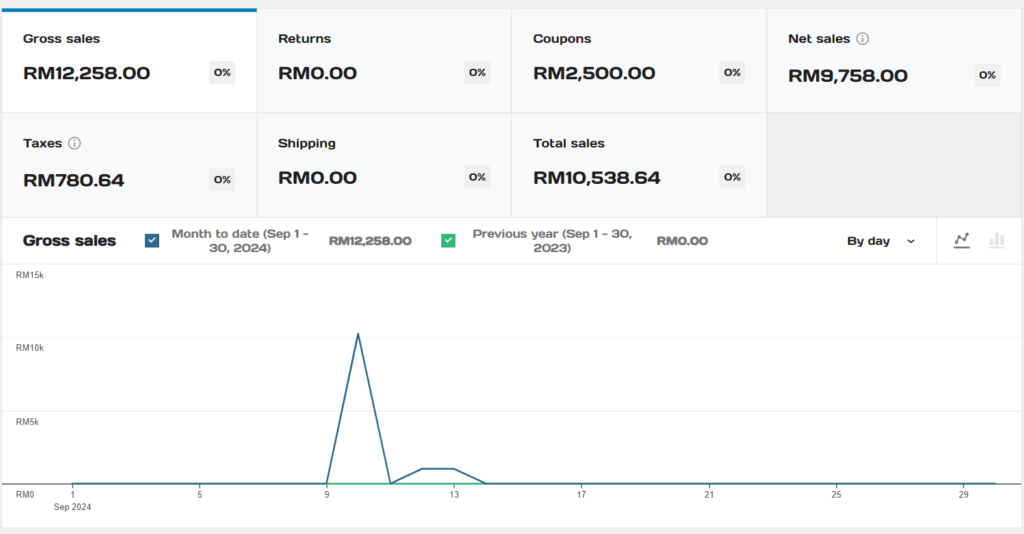The height and width of the screenshot is (534, 1024).
Task: Click the RM780.64 taxes value
Action: [73, 180]
